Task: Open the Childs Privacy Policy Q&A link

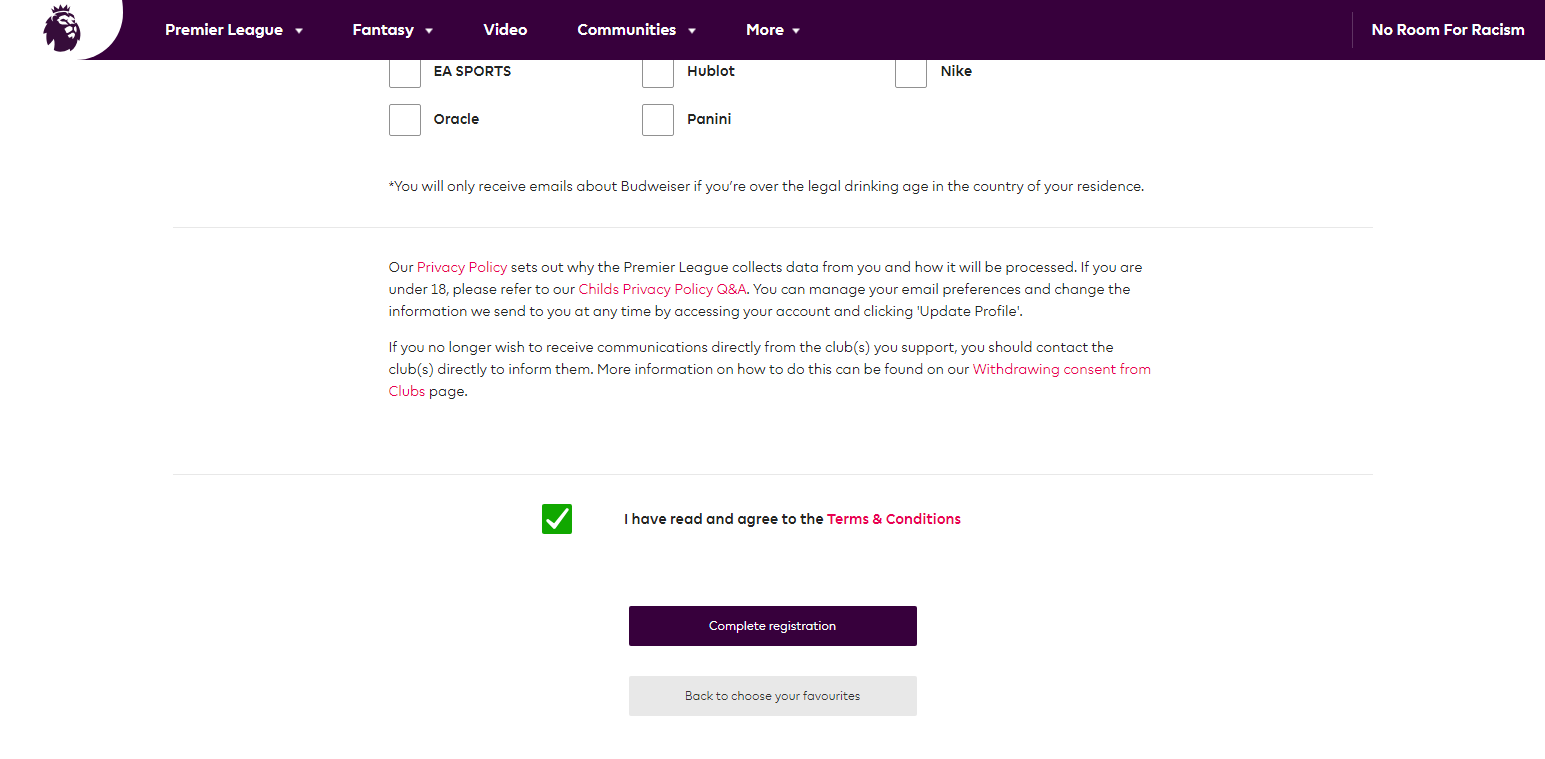Action: (x=663, y=289)
